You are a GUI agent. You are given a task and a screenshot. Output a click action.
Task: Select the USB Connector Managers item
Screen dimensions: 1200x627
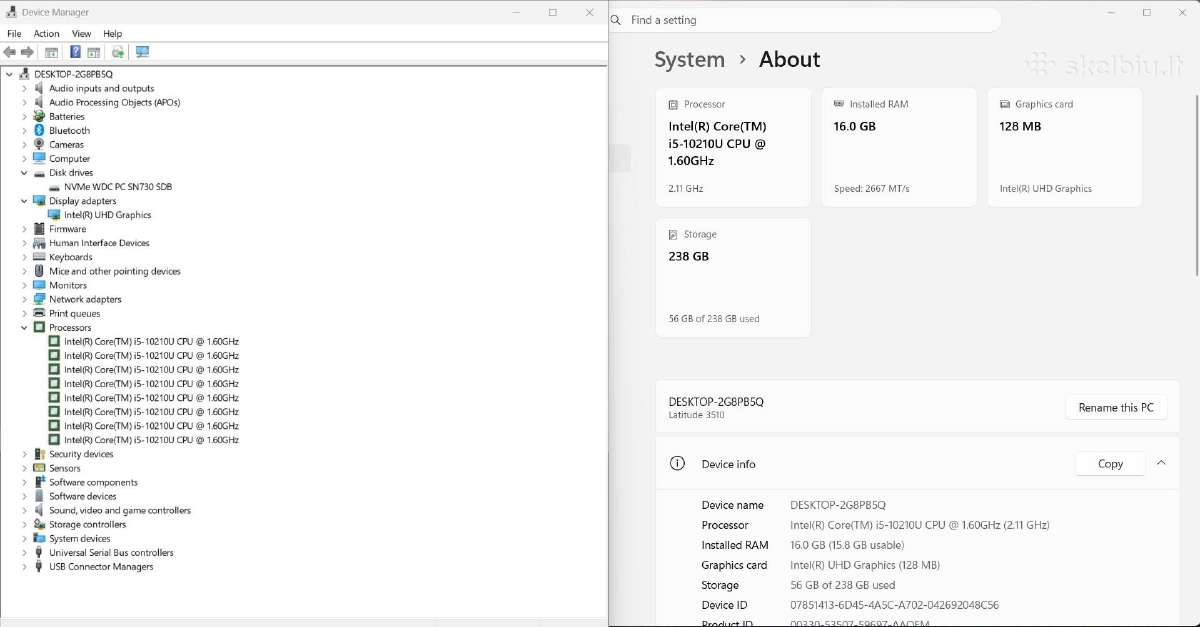(101, 567)
